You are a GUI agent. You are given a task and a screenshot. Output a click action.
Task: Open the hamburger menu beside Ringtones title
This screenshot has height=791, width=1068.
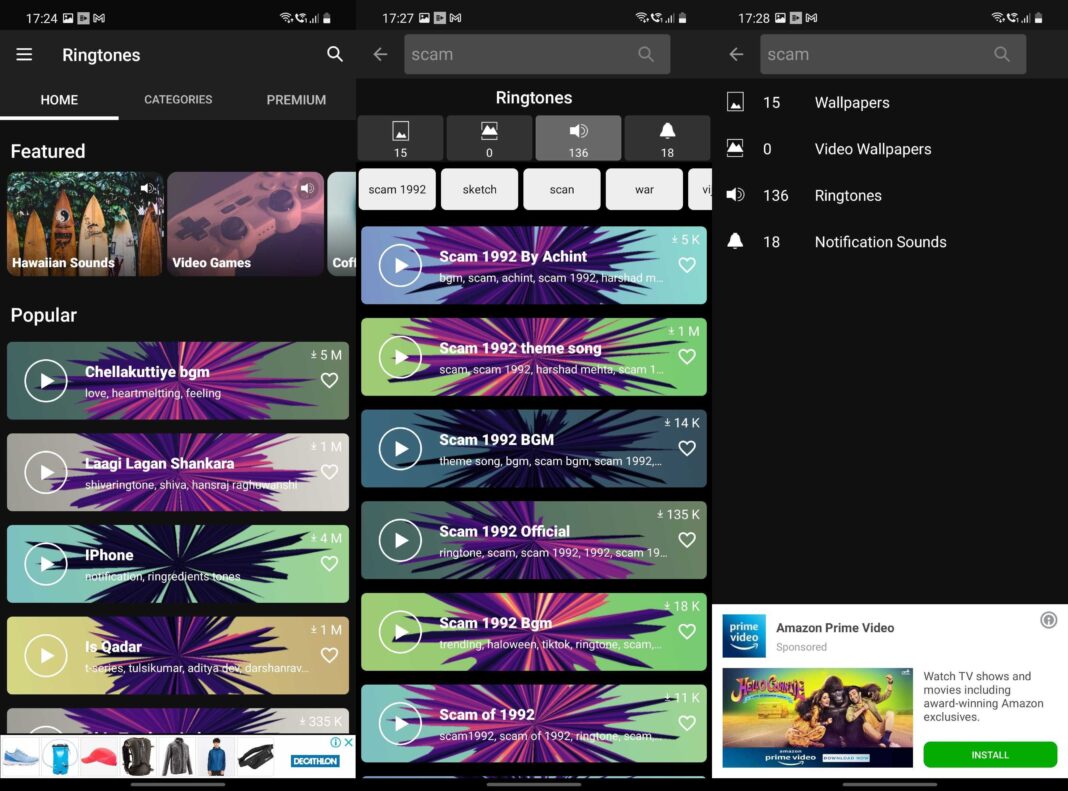tap(24, 55)
